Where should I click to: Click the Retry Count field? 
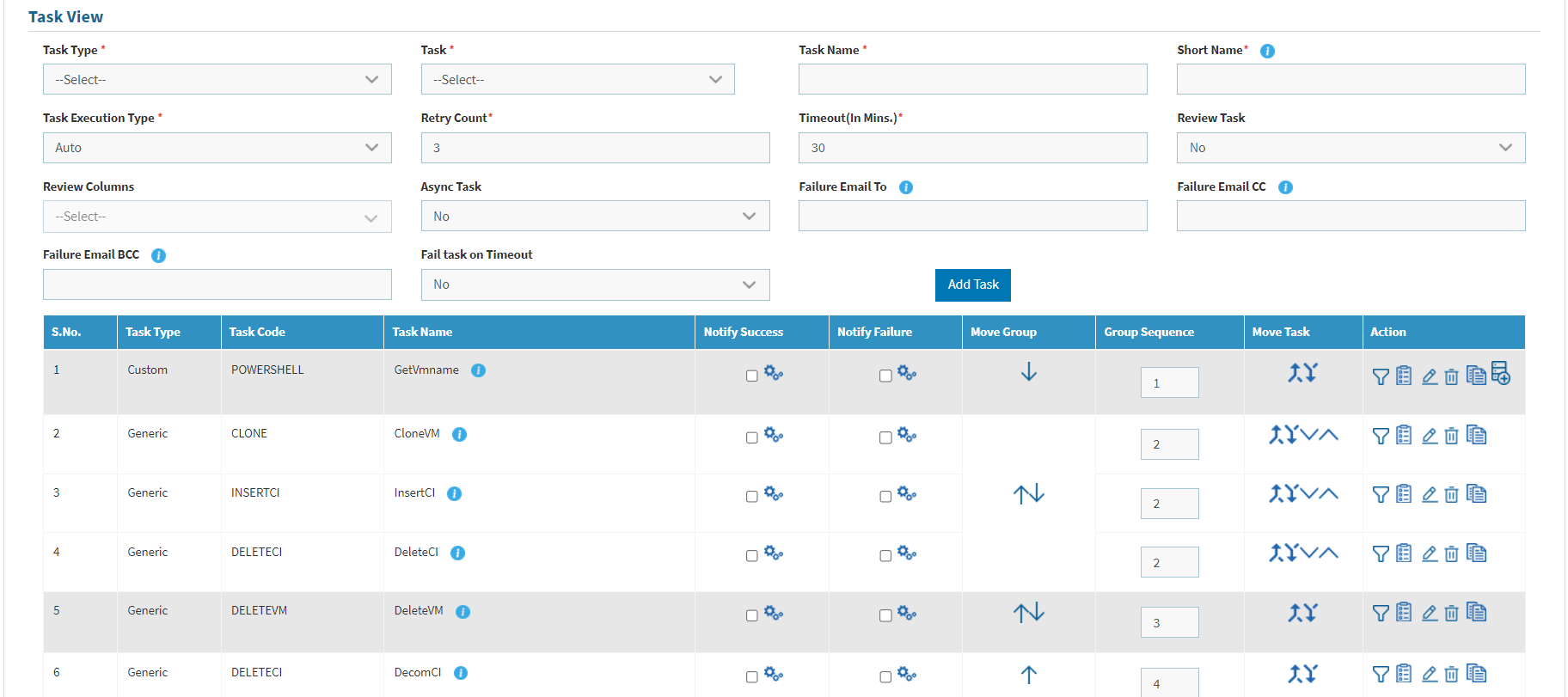596,148
